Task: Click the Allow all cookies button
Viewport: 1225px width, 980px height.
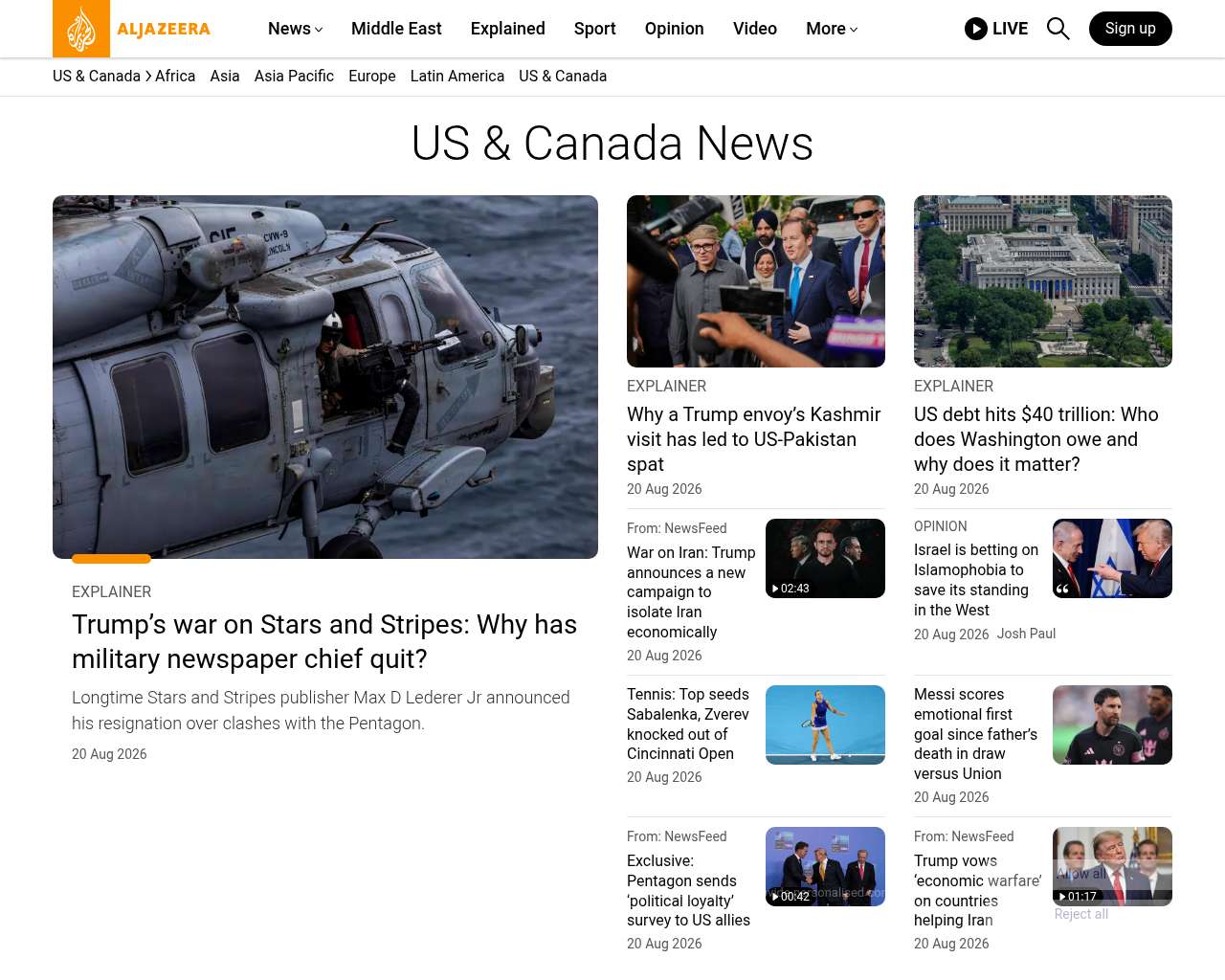Action: click(1081, 873)
